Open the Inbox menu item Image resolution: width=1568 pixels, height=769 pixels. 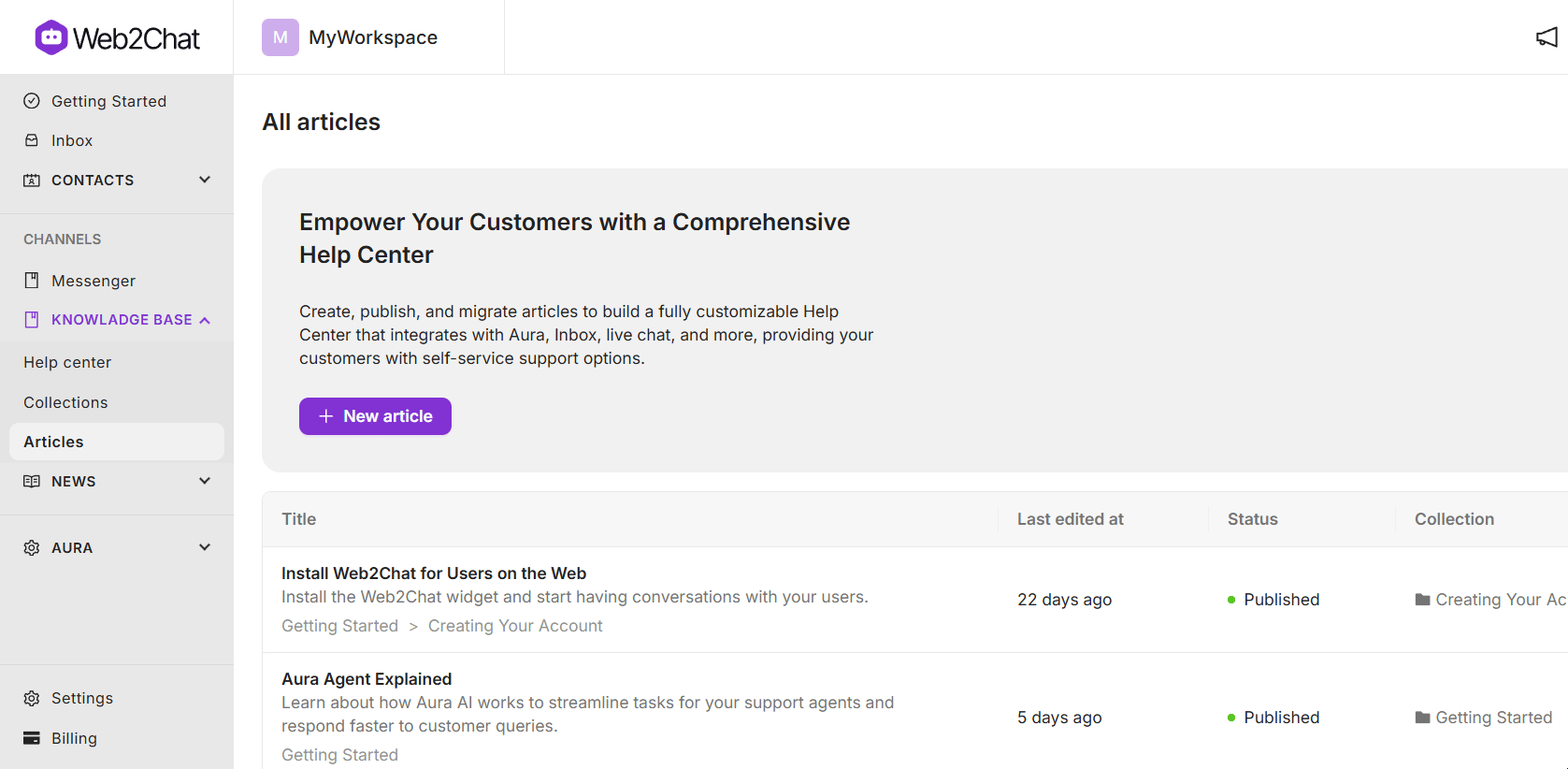coord(72,140)
